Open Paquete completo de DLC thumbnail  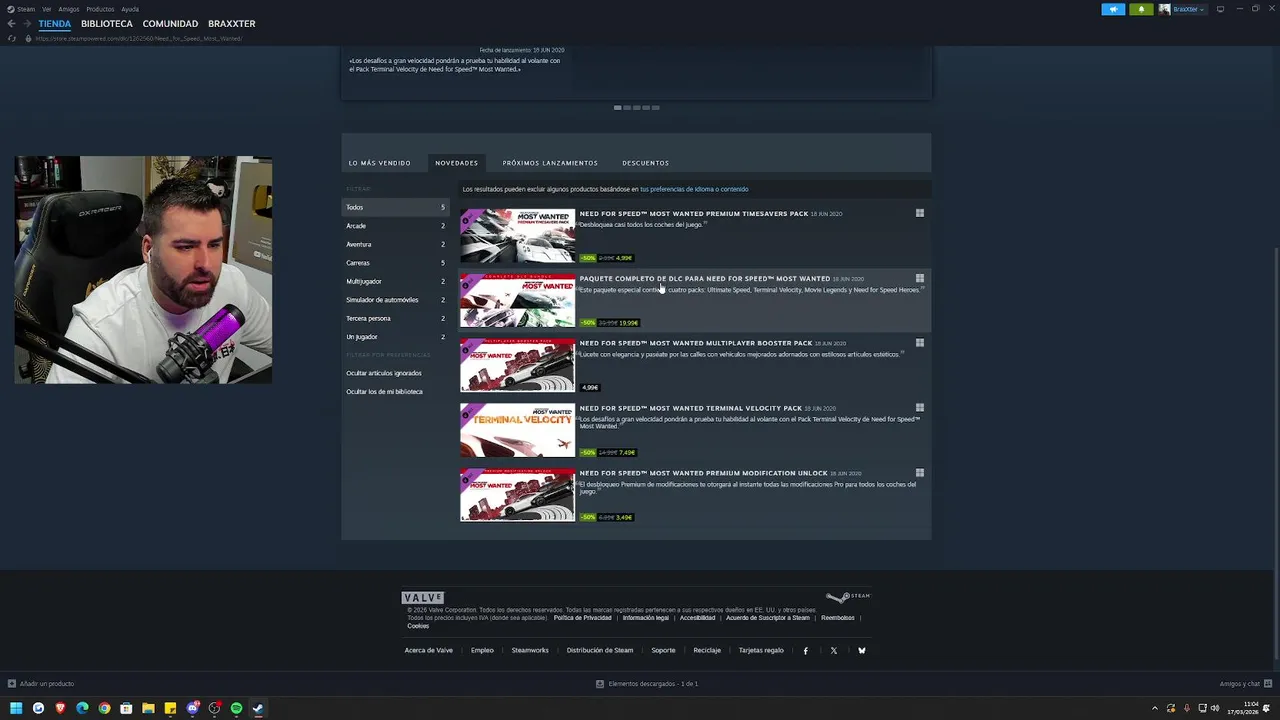pyautogui.click(x=517, y=300)
